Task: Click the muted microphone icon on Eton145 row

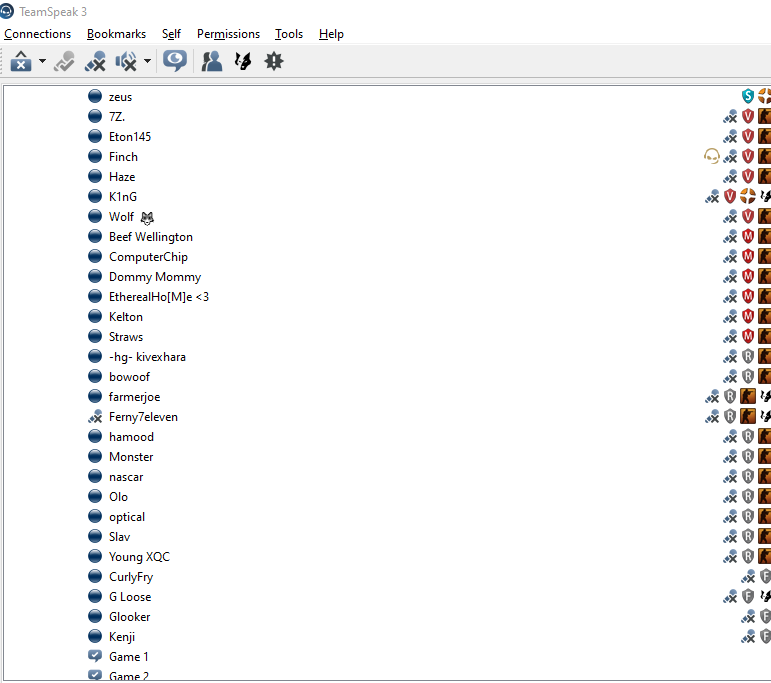Action: (x=730, y=136)
